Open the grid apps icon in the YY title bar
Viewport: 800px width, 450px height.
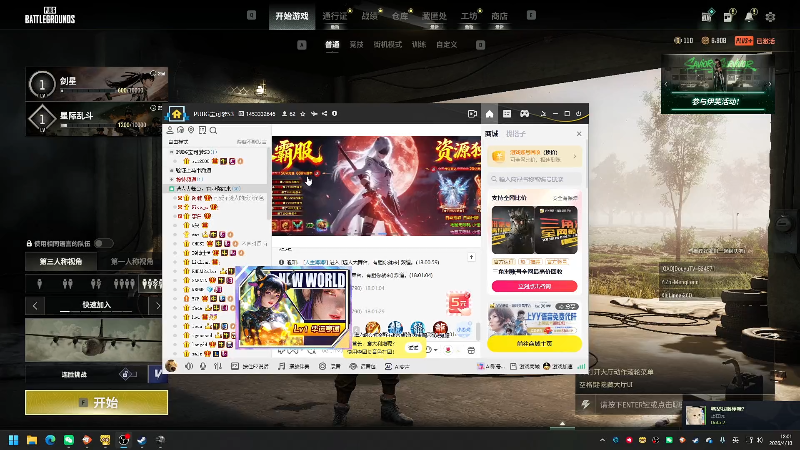[507, 114]
